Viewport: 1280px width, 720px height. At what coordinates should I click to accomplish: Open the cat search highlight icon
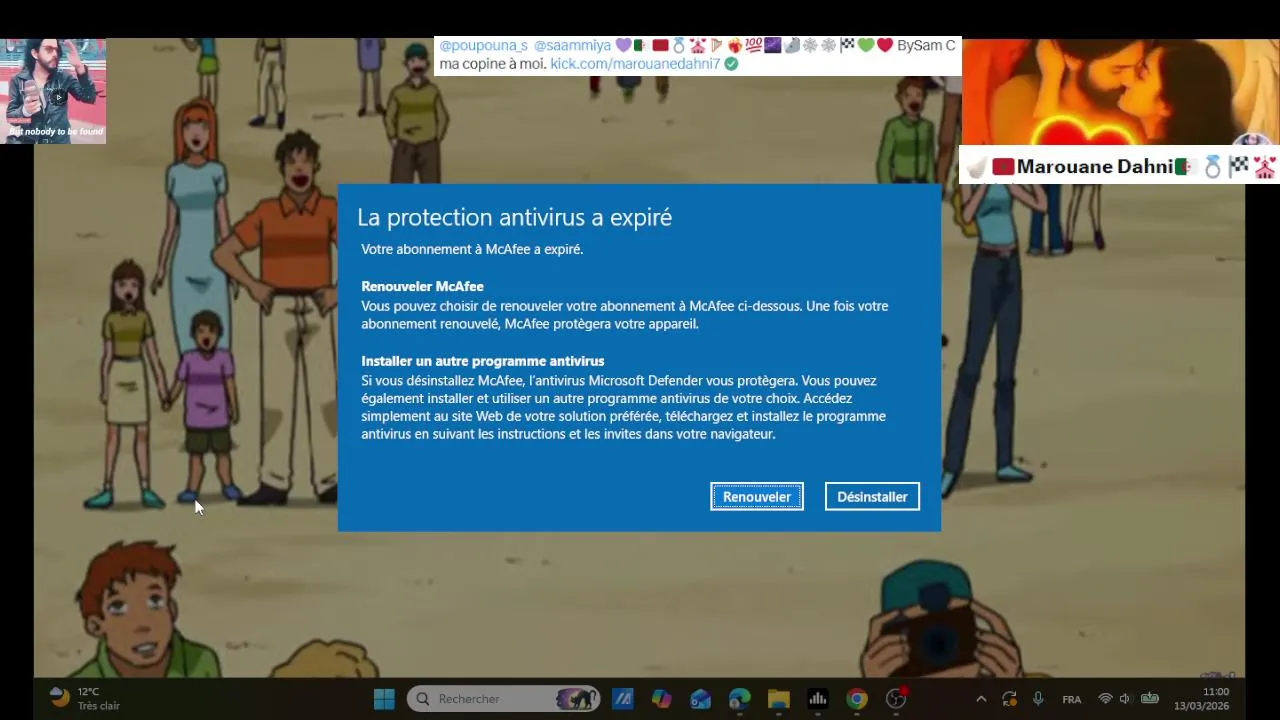tap(576, 699)
